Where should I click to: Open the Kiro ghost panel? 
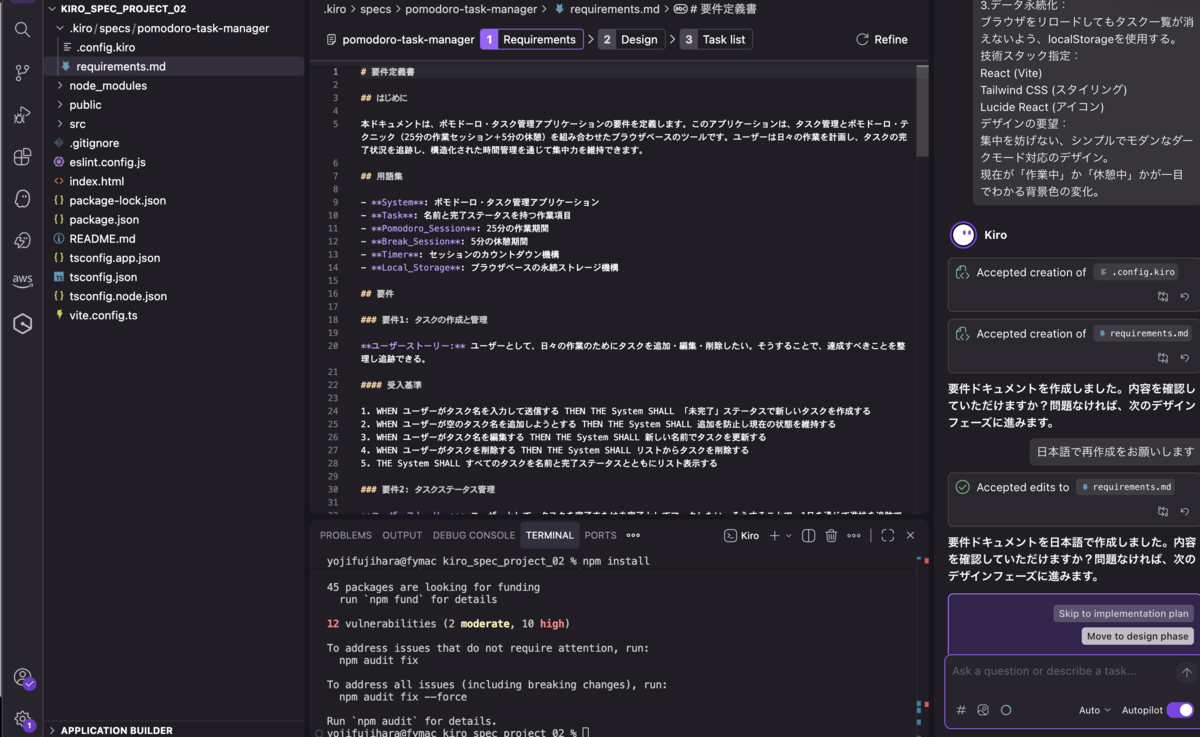(x=22, y=199)
